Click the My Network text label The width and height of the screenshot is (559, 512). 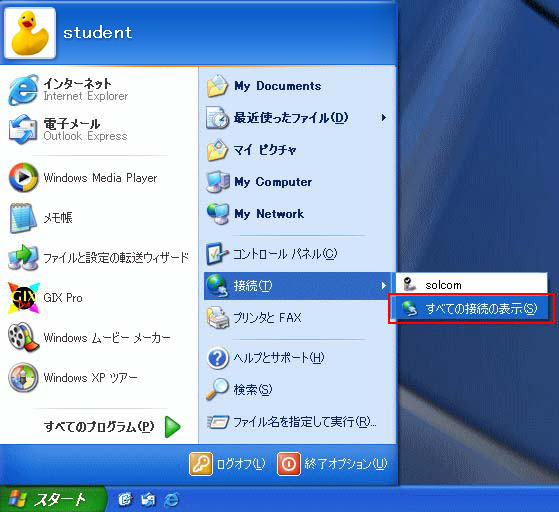pyautogui.click(x=269, y=214)
